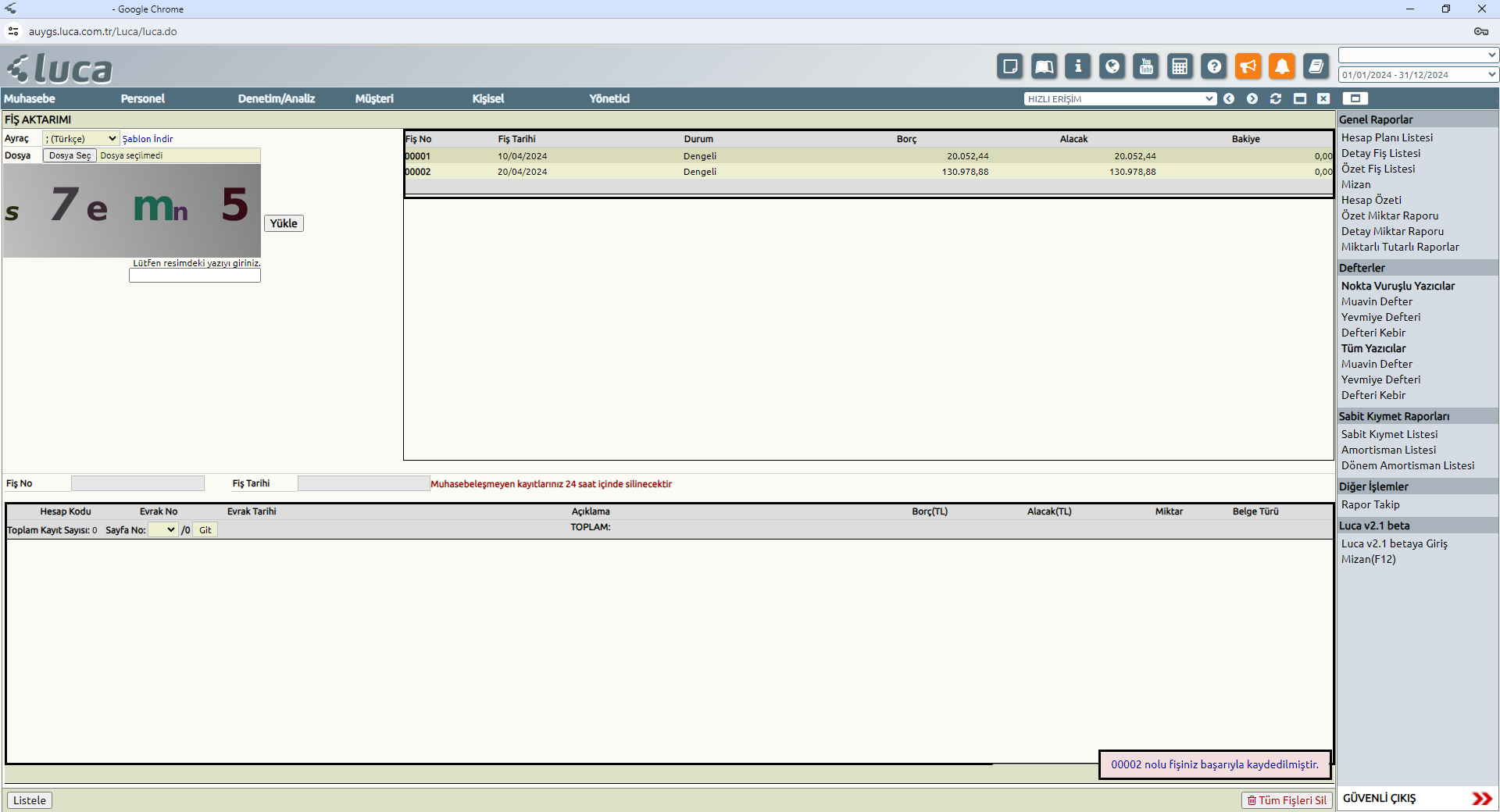Click the Listele button

[30, 800]
